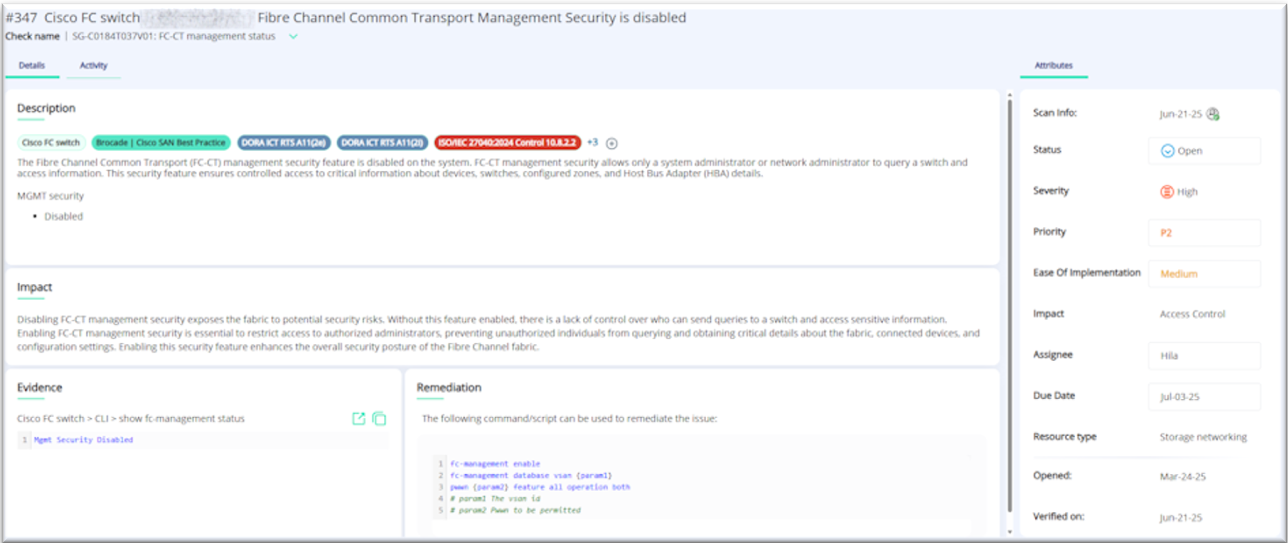Click the scan info status icon

pyautogui.click(x=1213, y=114)
